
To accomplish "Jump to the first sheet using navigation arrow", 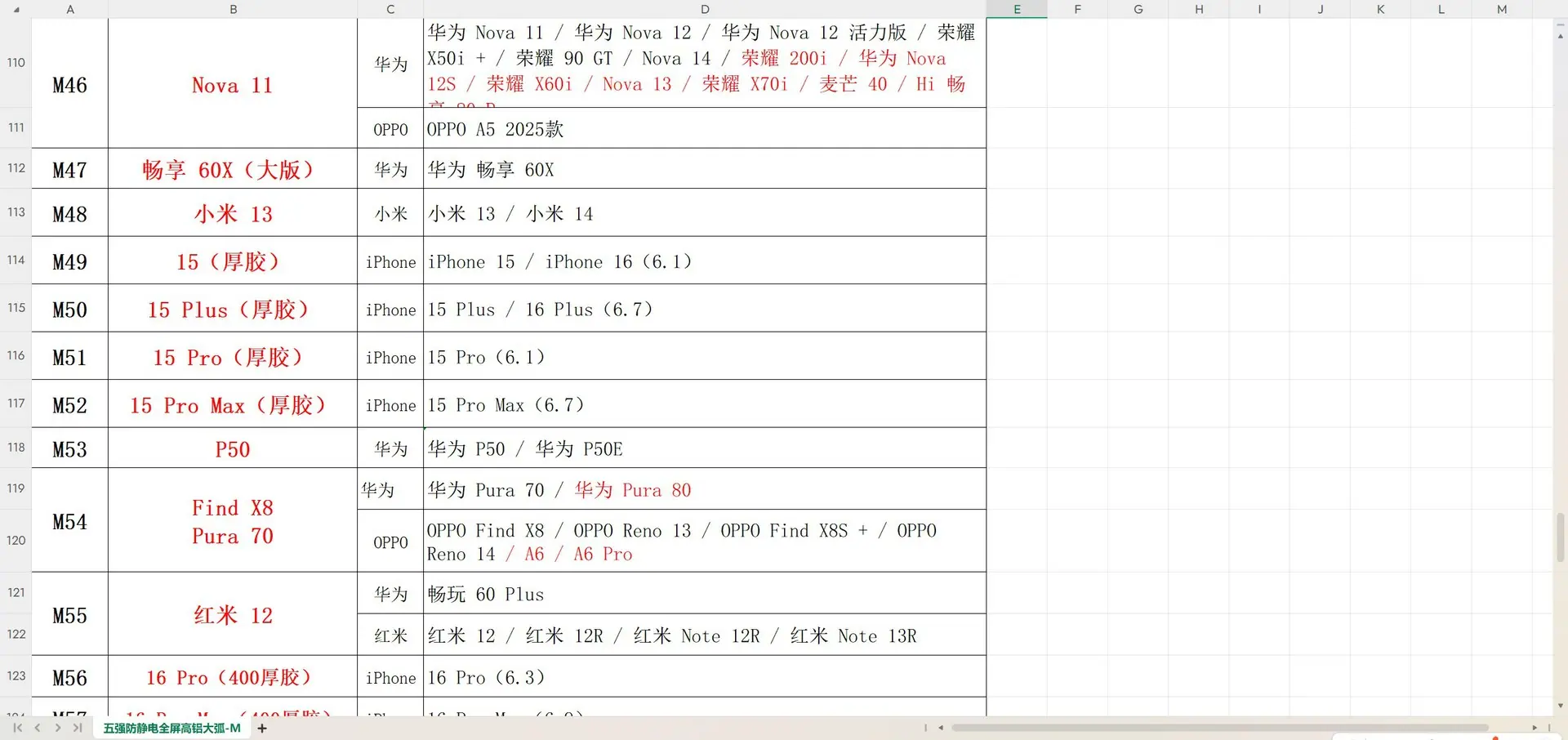I will (x=18, y=728).
